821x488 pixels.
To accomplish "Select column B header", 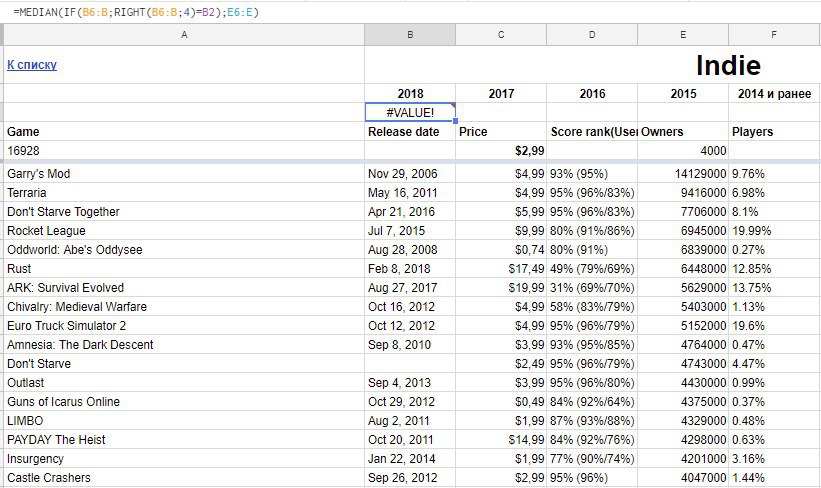I will (x=410, y=35).
